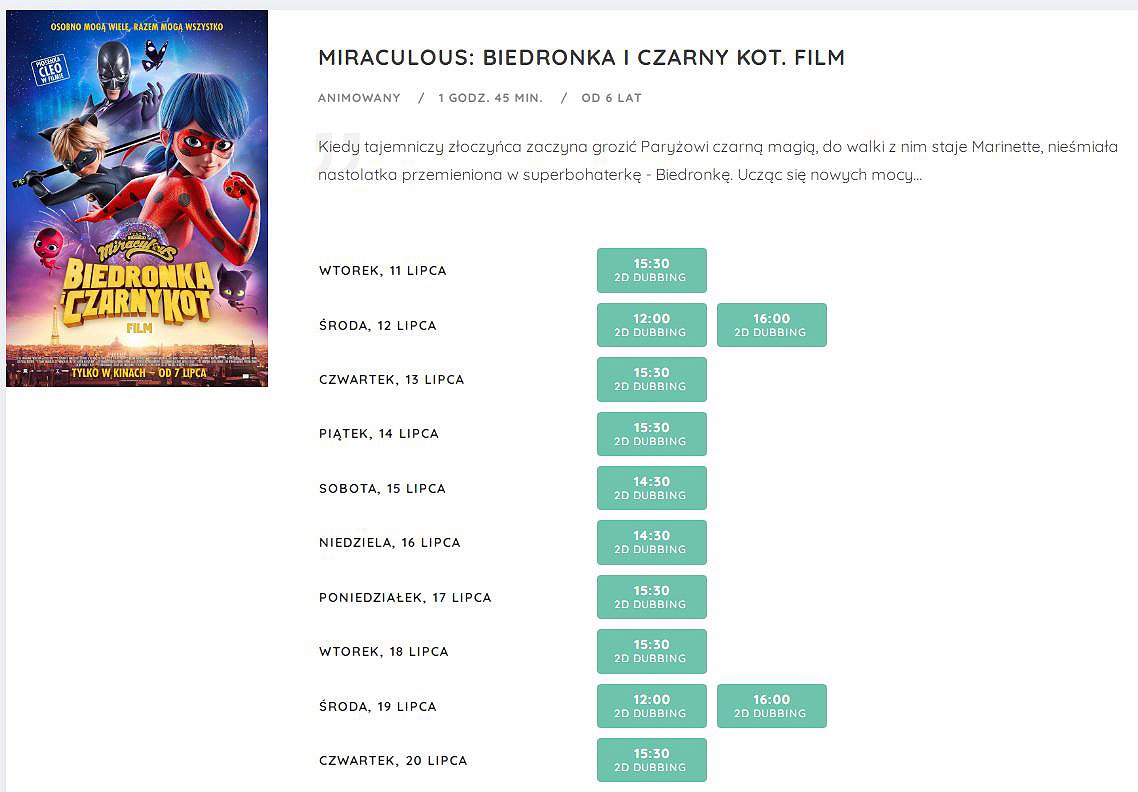Image resolution: width=1138 pixels, height=792 pixels.
Task: Select Tuesday 11 July 15:30 showtime
Action: pyautogui.click(x=651, y=270)
